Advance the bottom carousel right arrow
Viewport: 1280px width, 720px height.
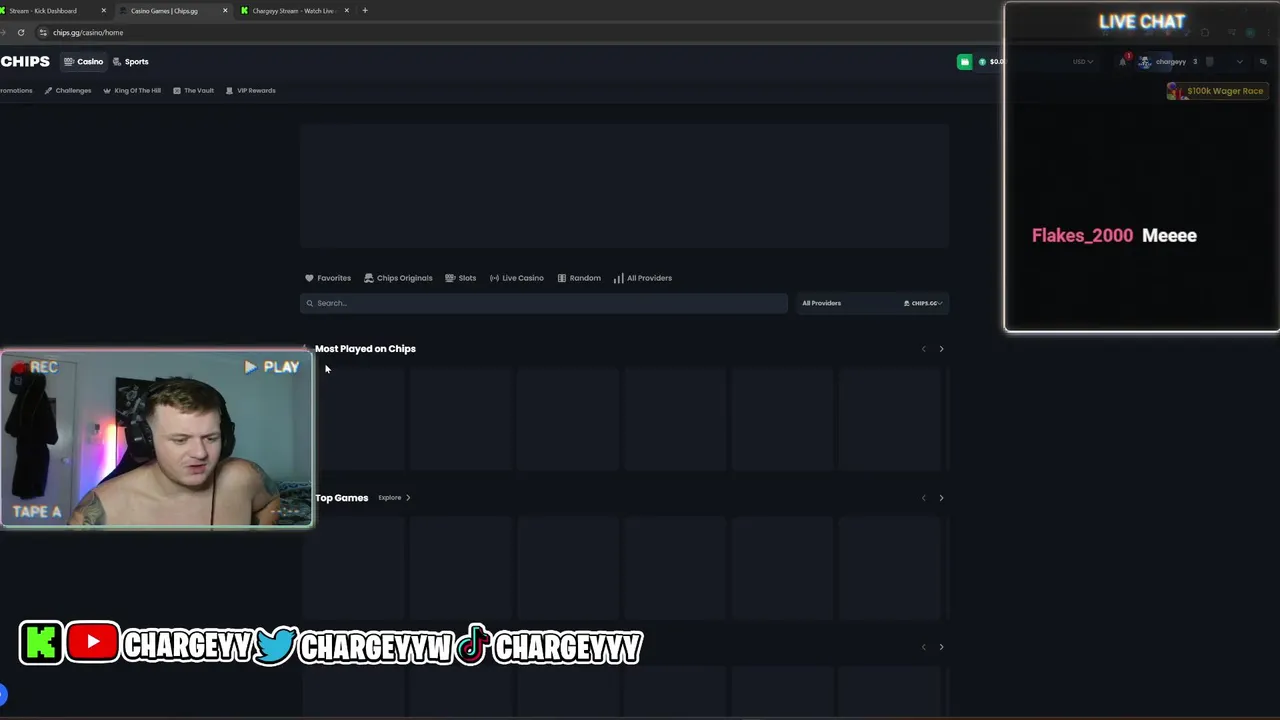point(941,647)
